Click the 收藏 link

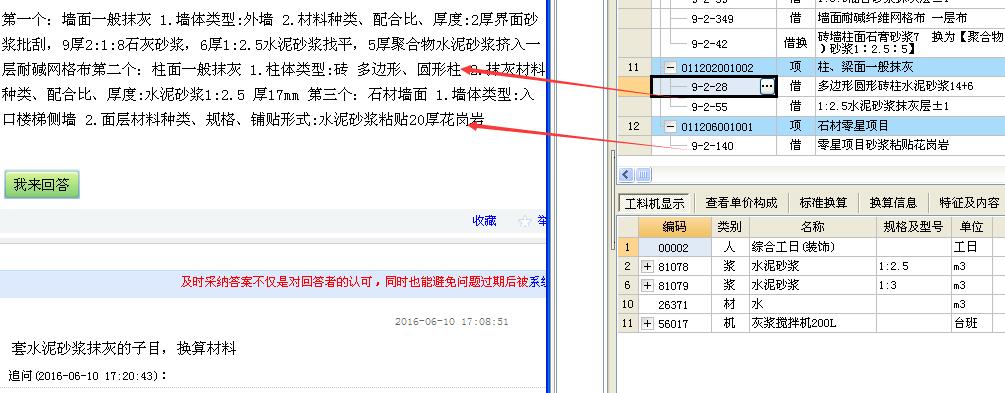click(484, 221)
